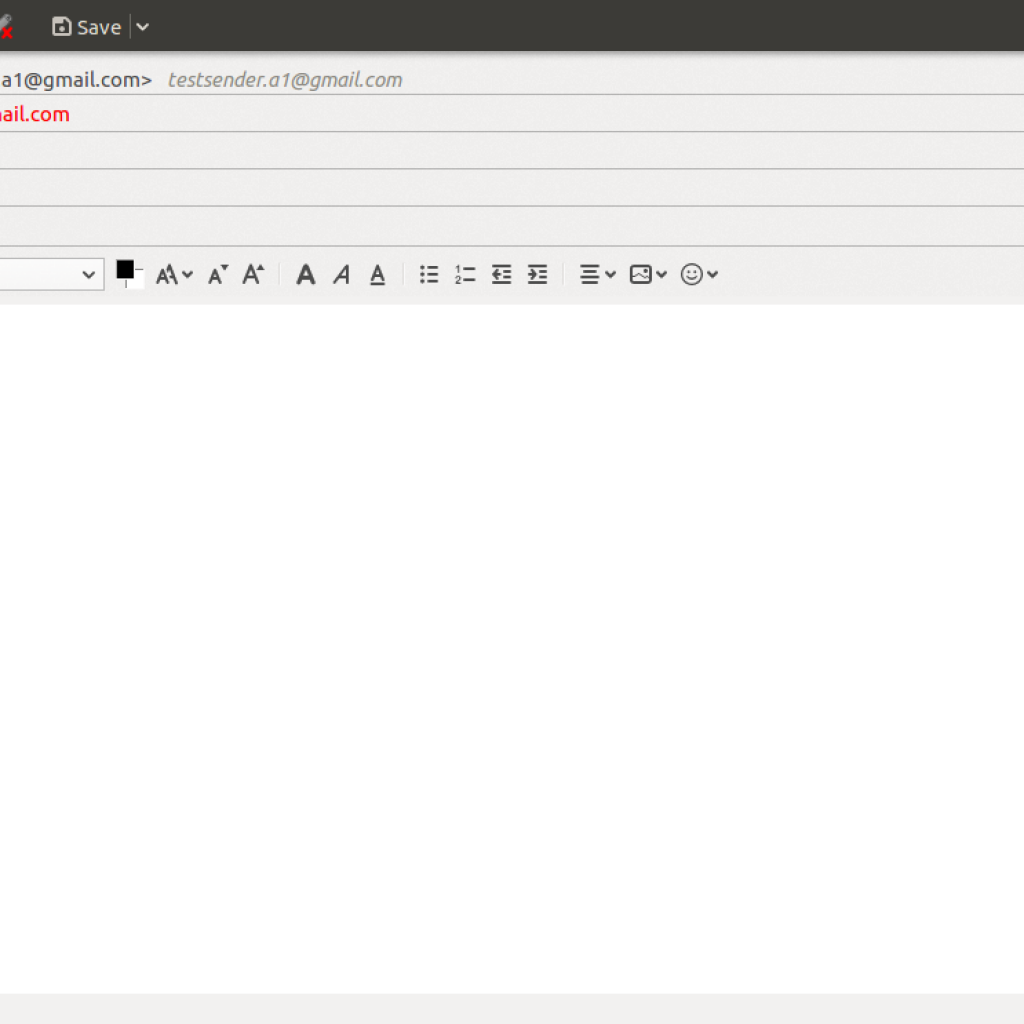Apply bulleted list

tap(429, 274)
